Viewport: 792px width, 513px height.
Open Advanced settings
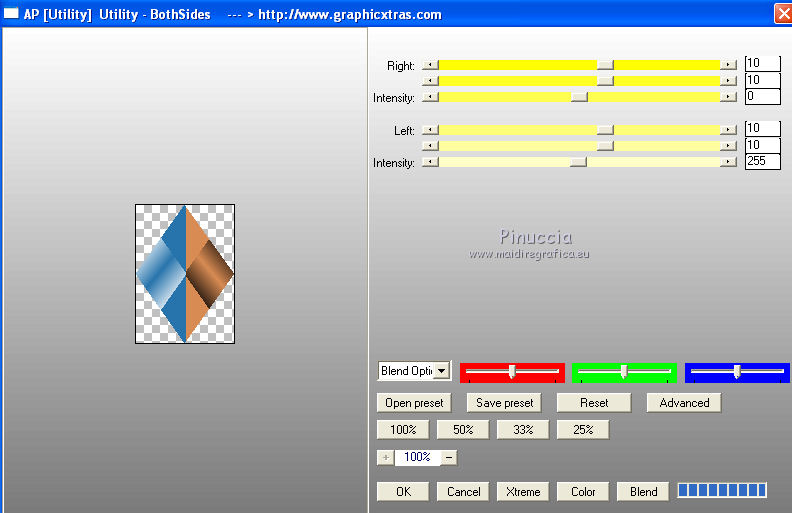pyautogui.click(x=684, y=403)
